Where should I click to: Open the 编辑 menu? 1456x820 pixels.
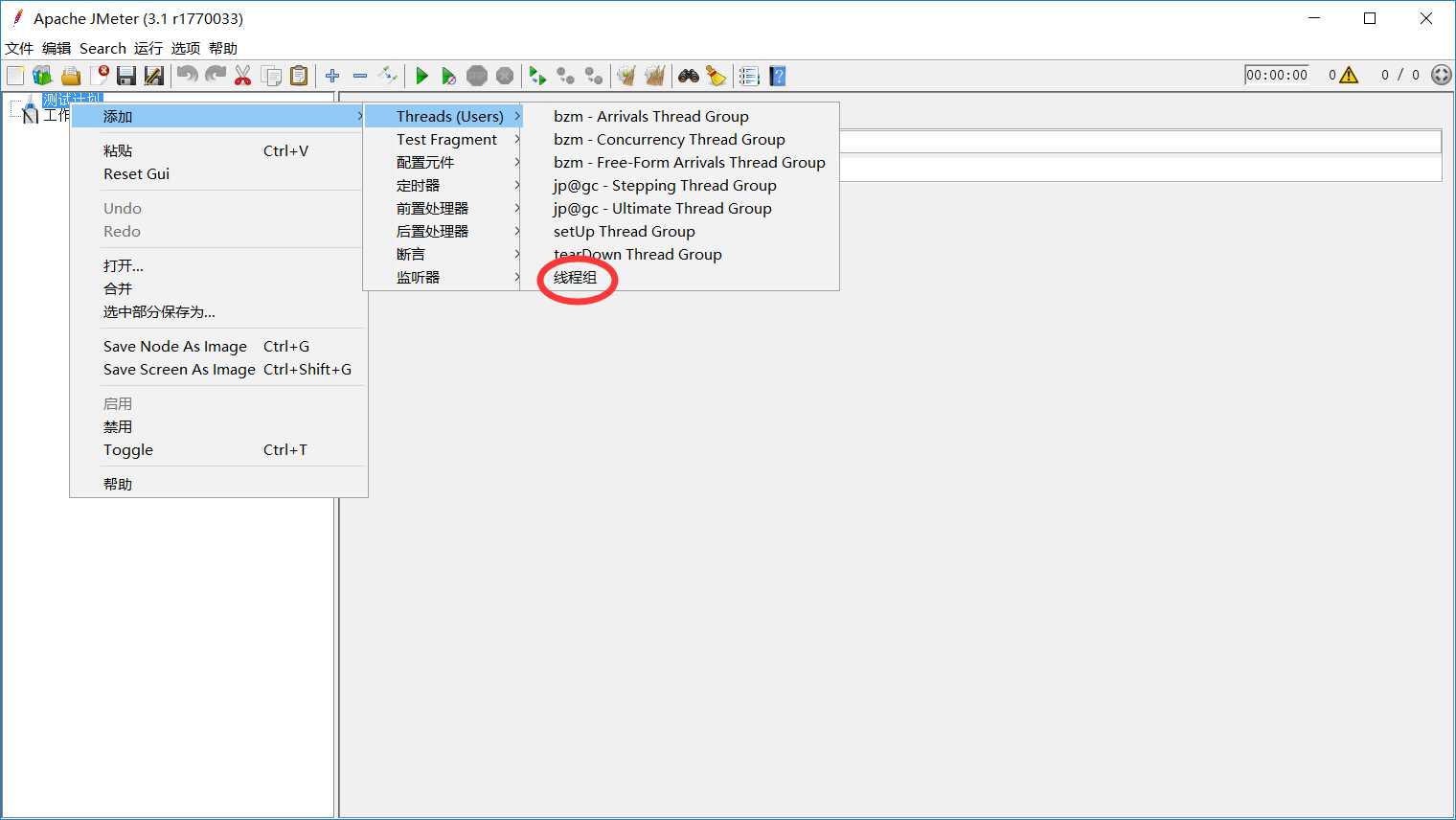[57, 48]
